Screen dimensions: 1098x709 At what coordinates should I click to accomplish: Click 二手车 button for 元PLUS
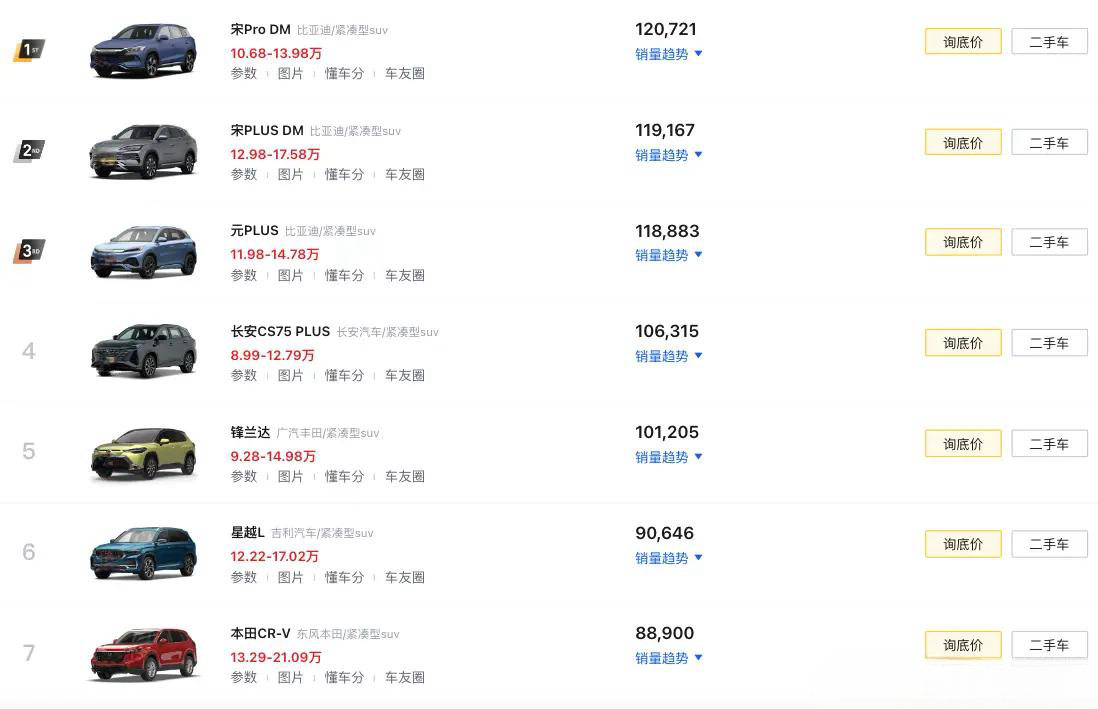coord(1049,242)
